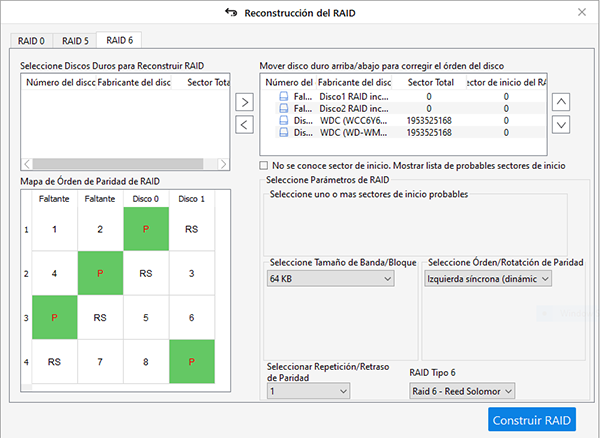Click the green P cell under Disco 1
Image resolution: width=600 pixels, height=438 pixels.
click(192, 361)
